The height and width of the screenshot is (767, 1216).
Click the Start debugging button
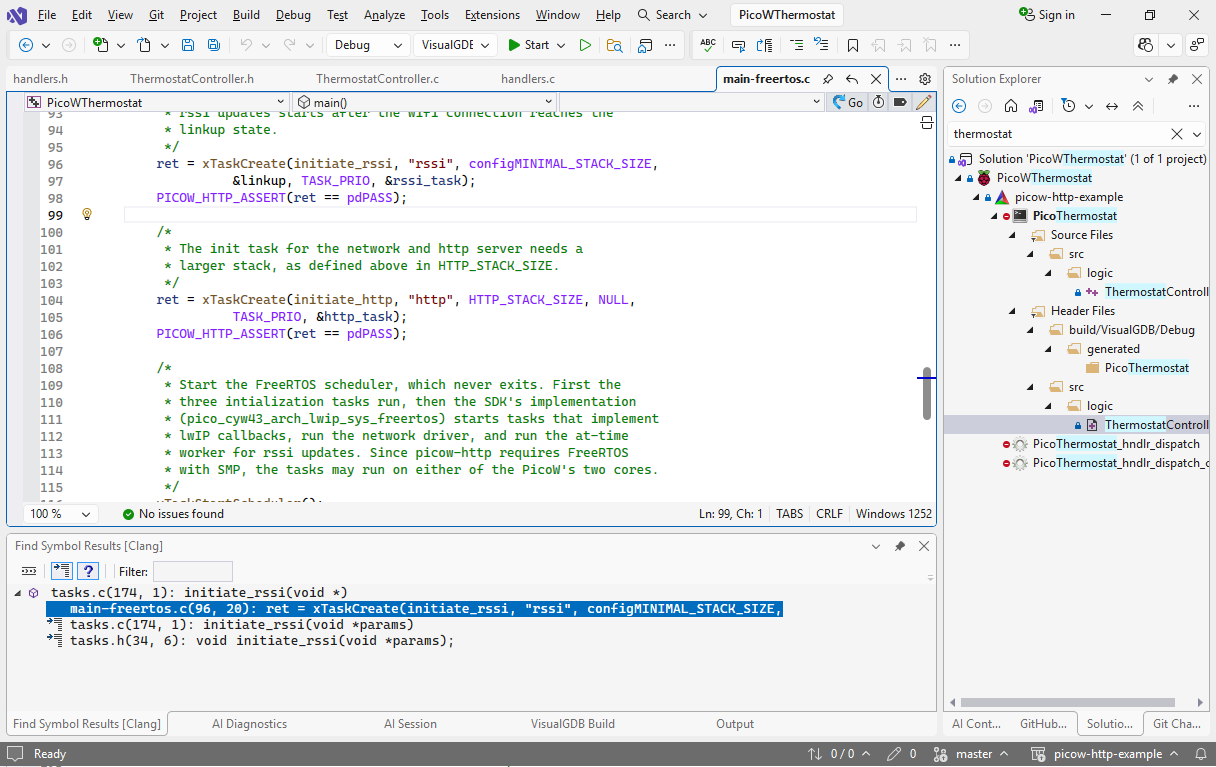click(x=529, y=45)
